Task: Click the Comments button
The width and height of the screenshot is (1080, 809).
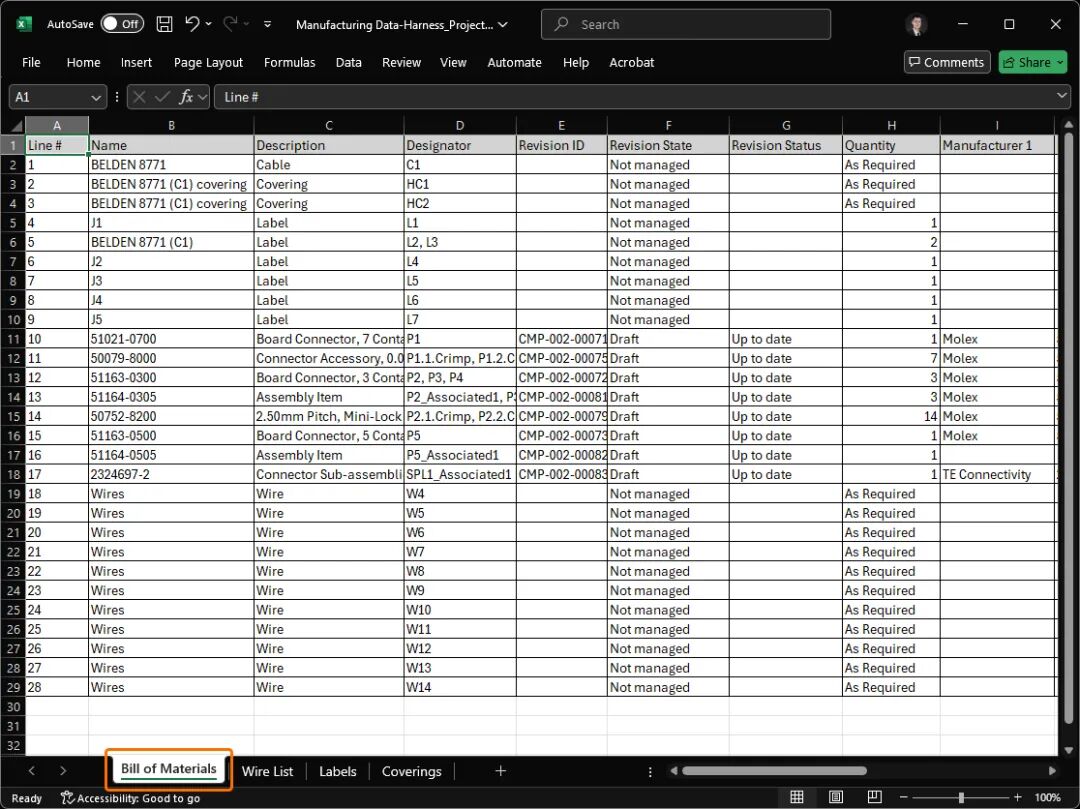Action: click(946, 62)
